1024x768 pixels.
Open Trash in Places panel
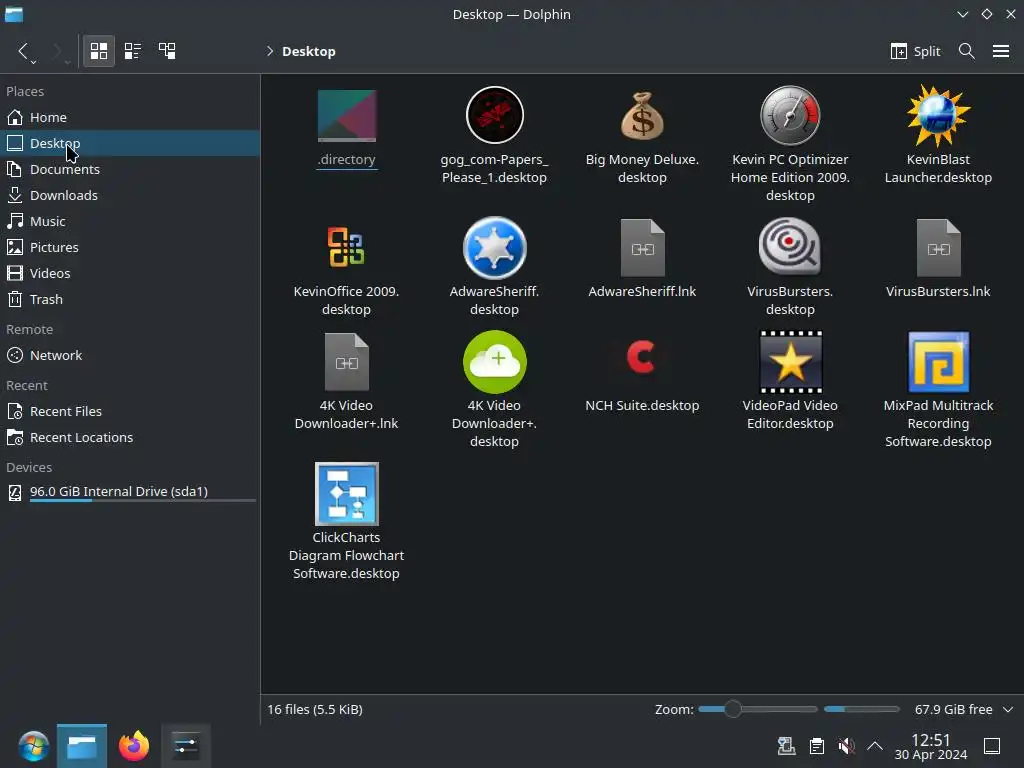click(x=130, y=299)
